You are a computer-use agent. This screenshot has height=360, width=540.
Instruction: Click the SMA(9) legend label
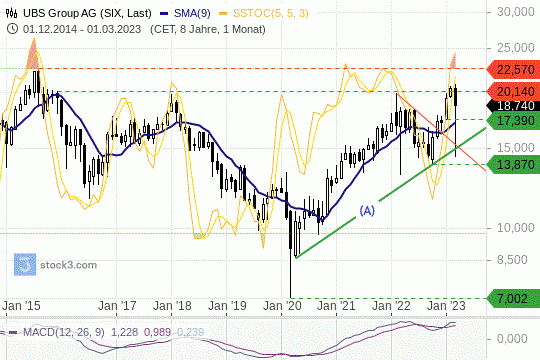(192, 13)
